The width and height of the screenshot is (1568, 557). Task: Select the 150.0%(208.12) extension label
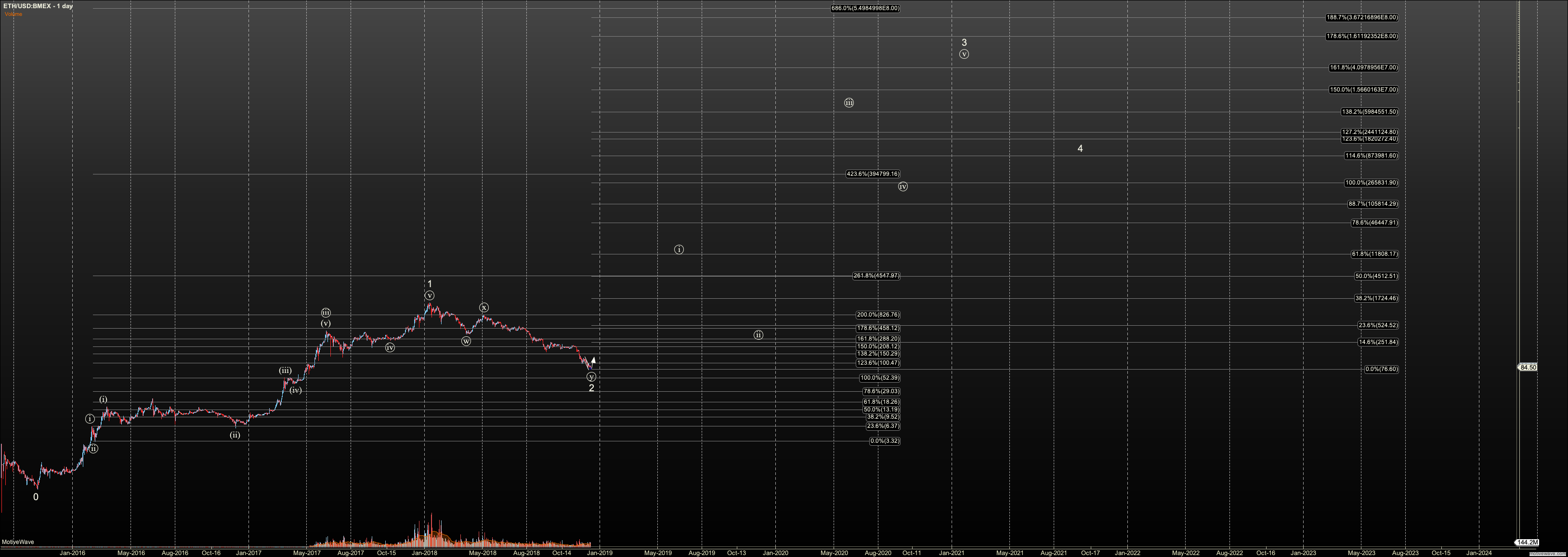(878, 346)
